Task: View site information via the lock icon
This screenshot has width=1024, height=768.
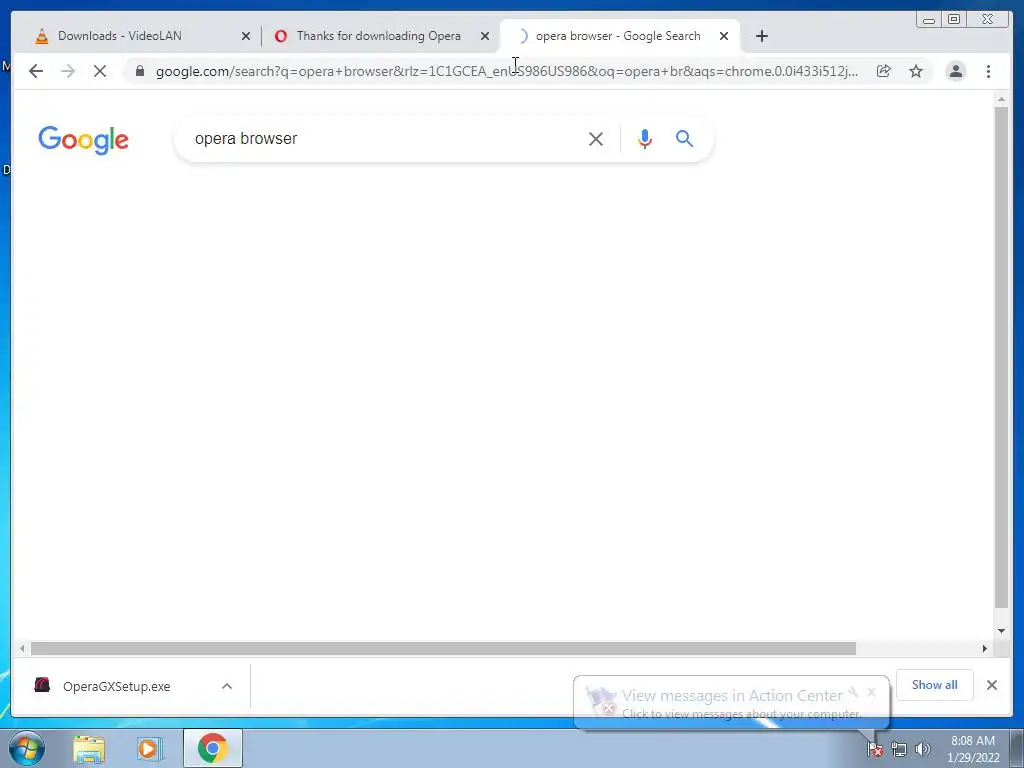Action: [140, 71]
